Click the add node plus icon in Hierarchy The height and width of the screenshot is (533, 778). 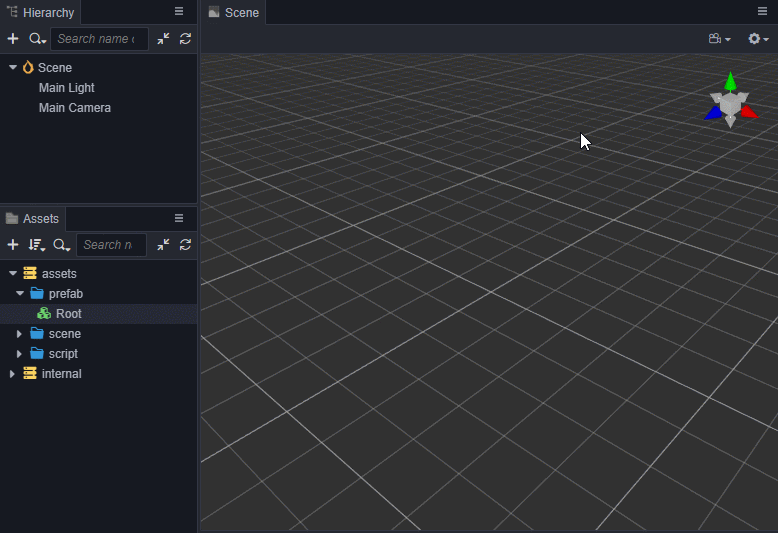point(13,39)
